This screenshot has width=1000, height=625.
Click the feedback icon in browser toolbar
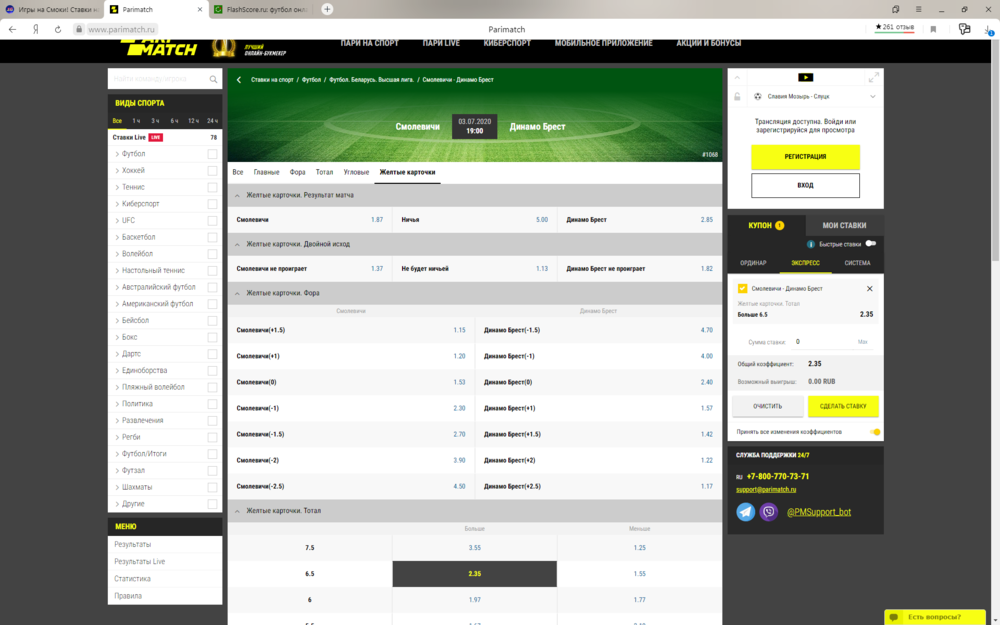[x=964, y=29]
